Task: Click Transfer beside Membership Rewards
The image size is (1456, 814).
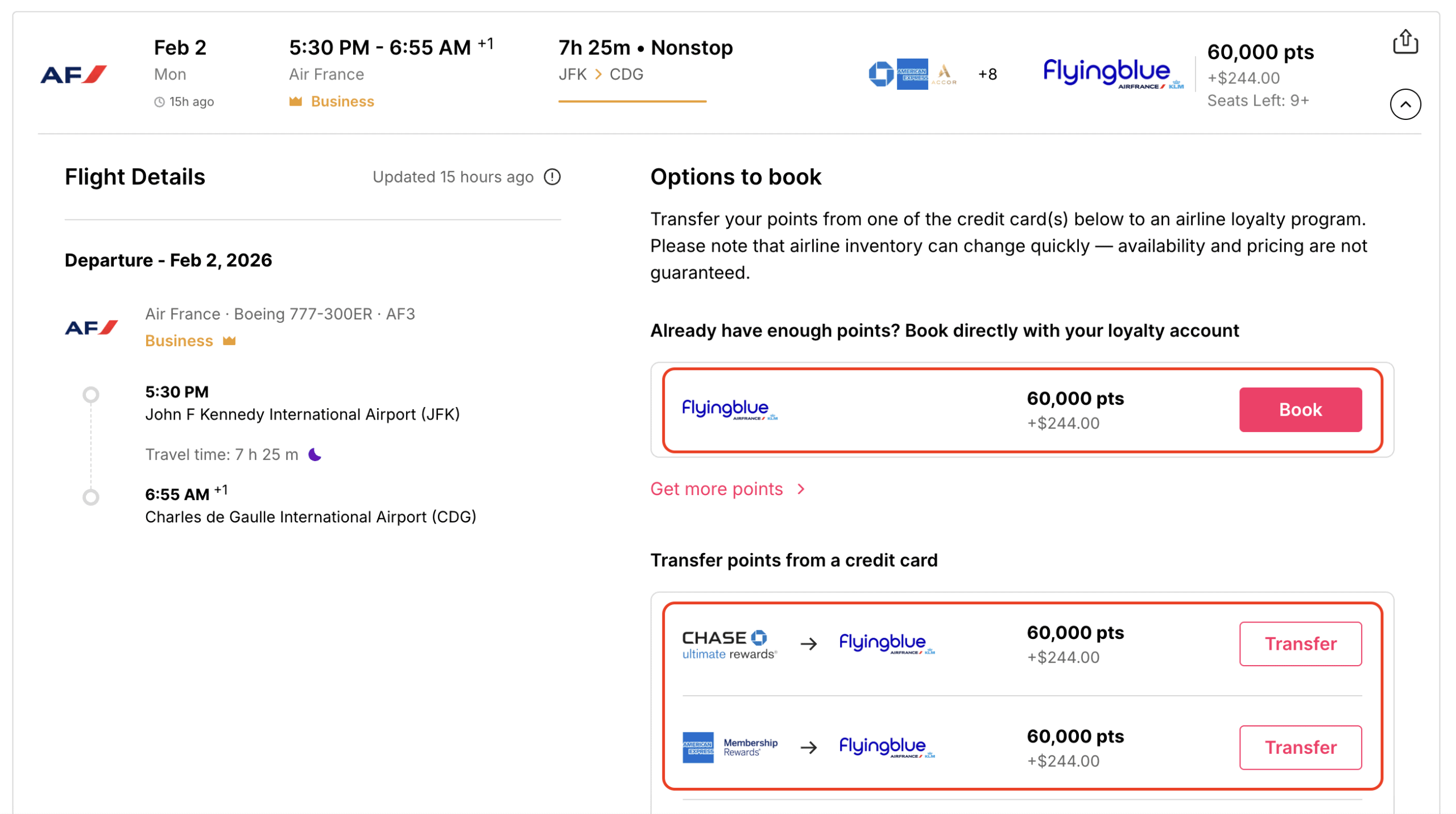Action: 1300,747
